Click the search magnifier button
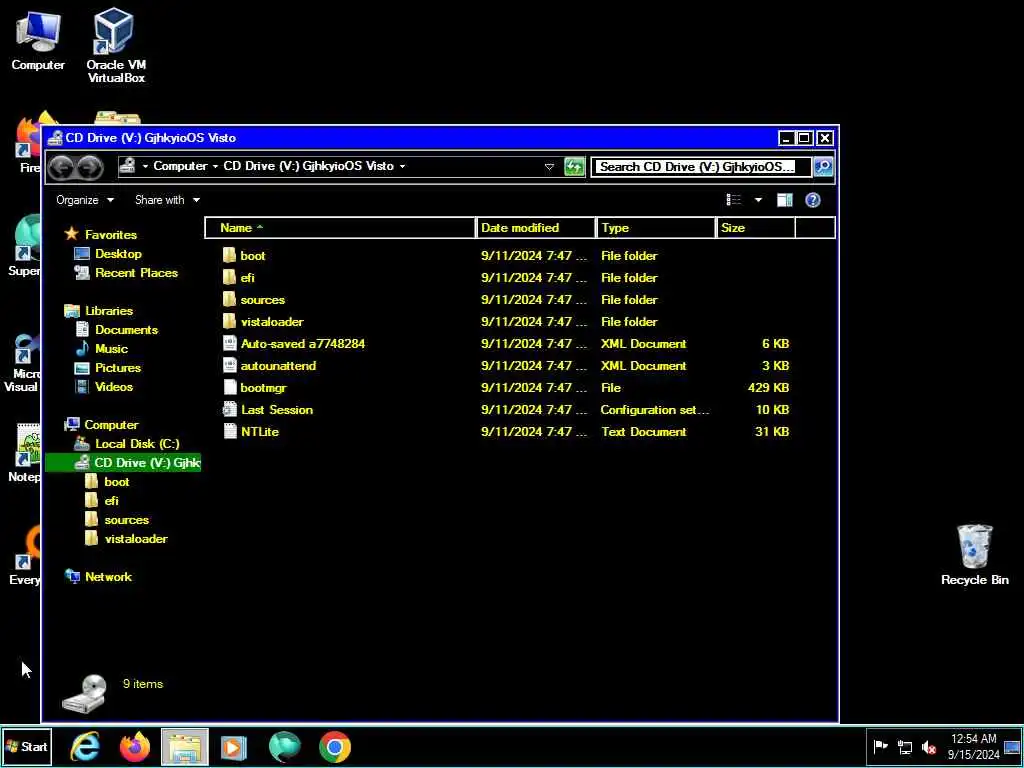 823,167
